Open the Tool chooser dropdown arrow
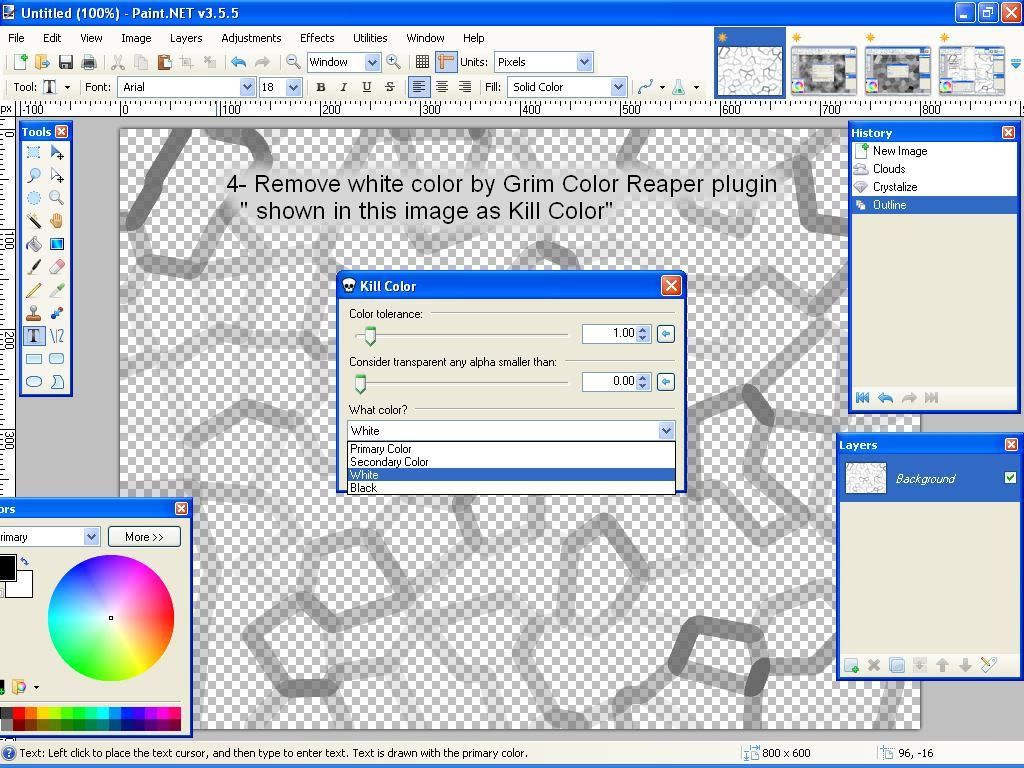 pos(67,87)
